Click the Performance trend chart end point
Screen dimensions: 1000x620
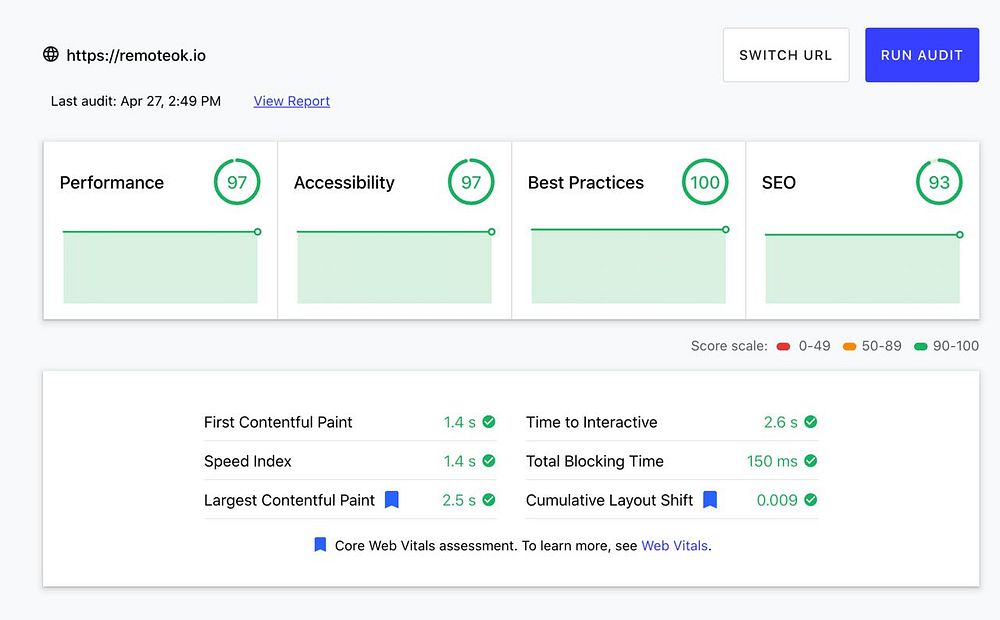pyautogui.click(x=258, y=232)
